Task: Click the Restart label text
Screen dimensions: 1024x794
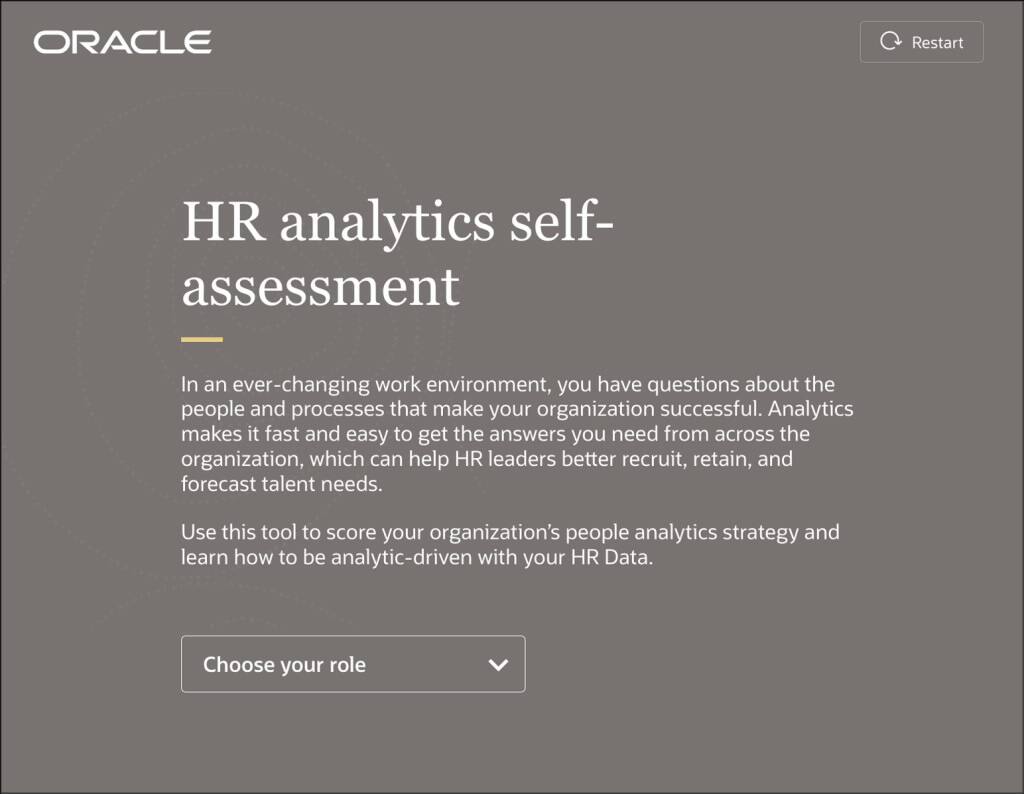Action: pos(937,42)
